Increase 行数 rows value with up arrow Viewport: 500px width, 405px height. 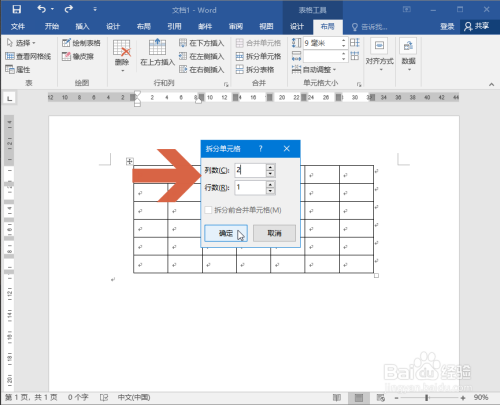(x=271, y=184)
